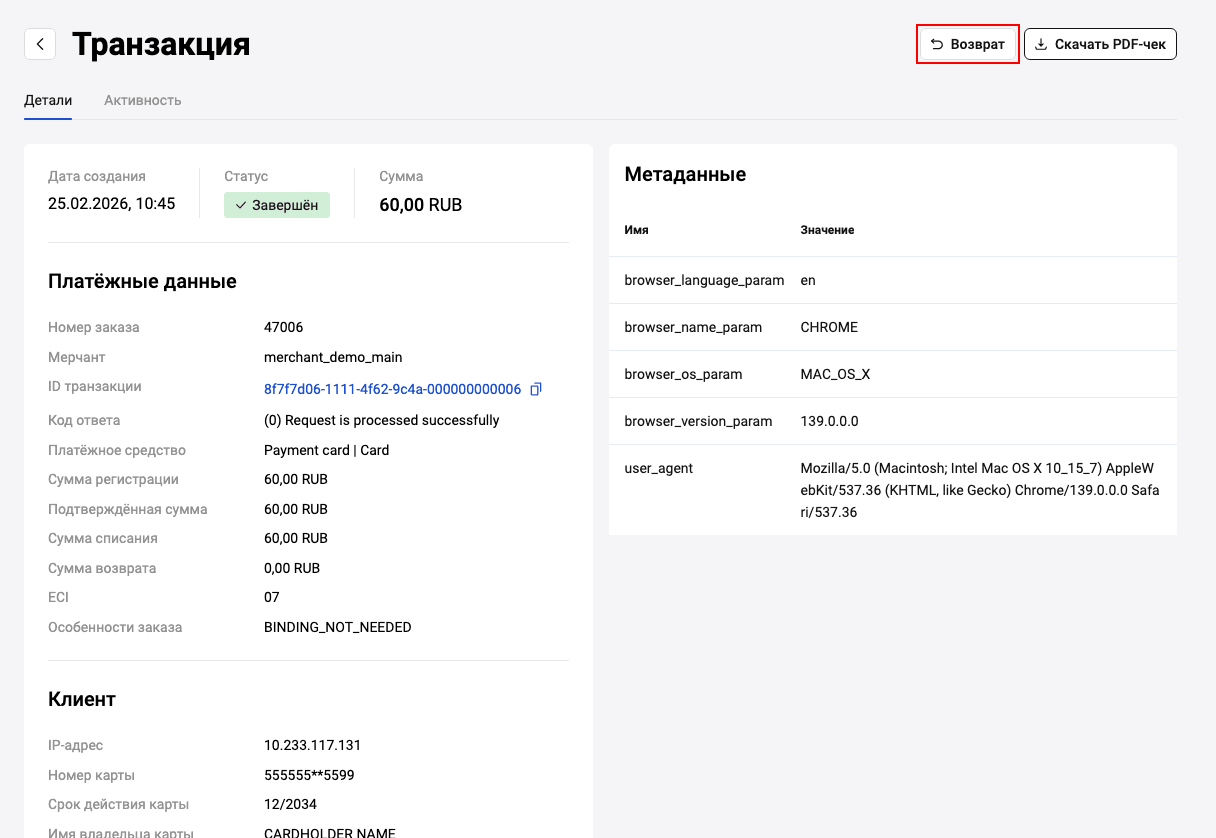Switch to the Активность tab
1216x838 pixels.
click(143, 100)
